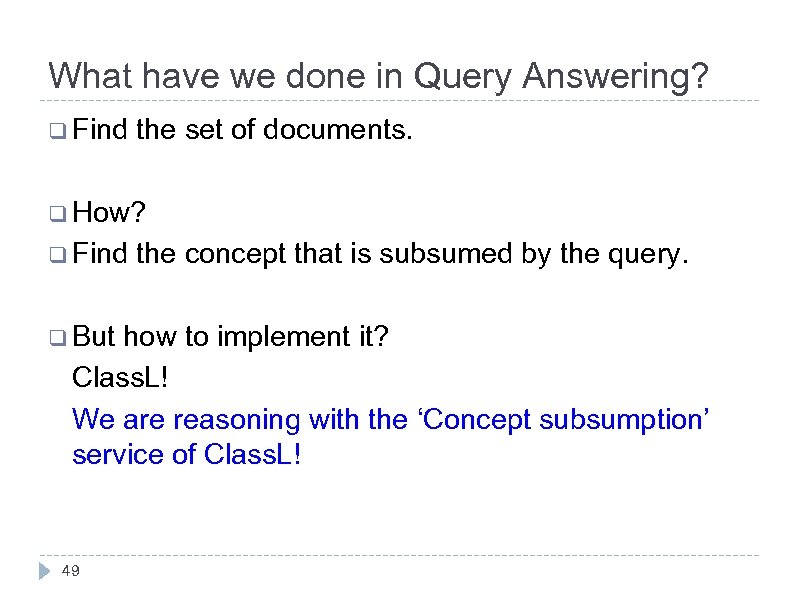The image size is (800, 600).
Task: Click the bullet before 'Find the concept'
Action: pos(57,254)
